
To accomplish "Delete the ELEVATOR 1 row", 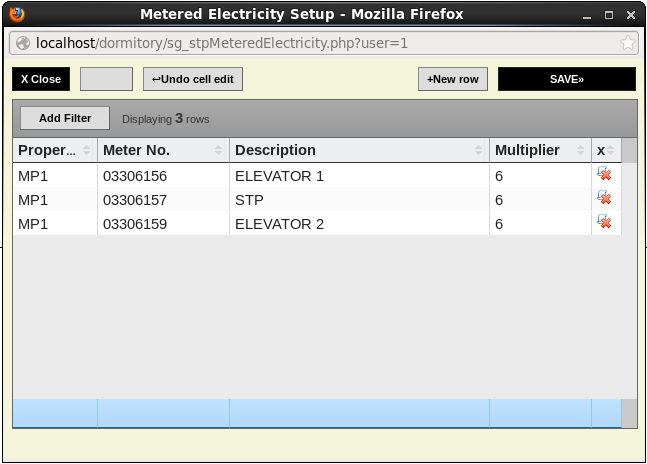I will [x=604, y=175].
